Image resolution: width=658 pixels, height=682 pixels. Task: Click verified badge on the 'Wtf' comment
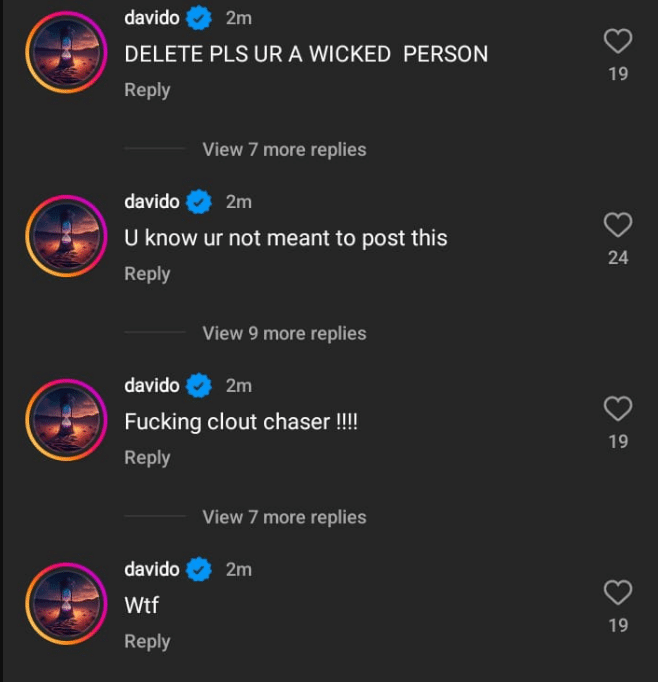pyautogui.click(x=199, y=569)
